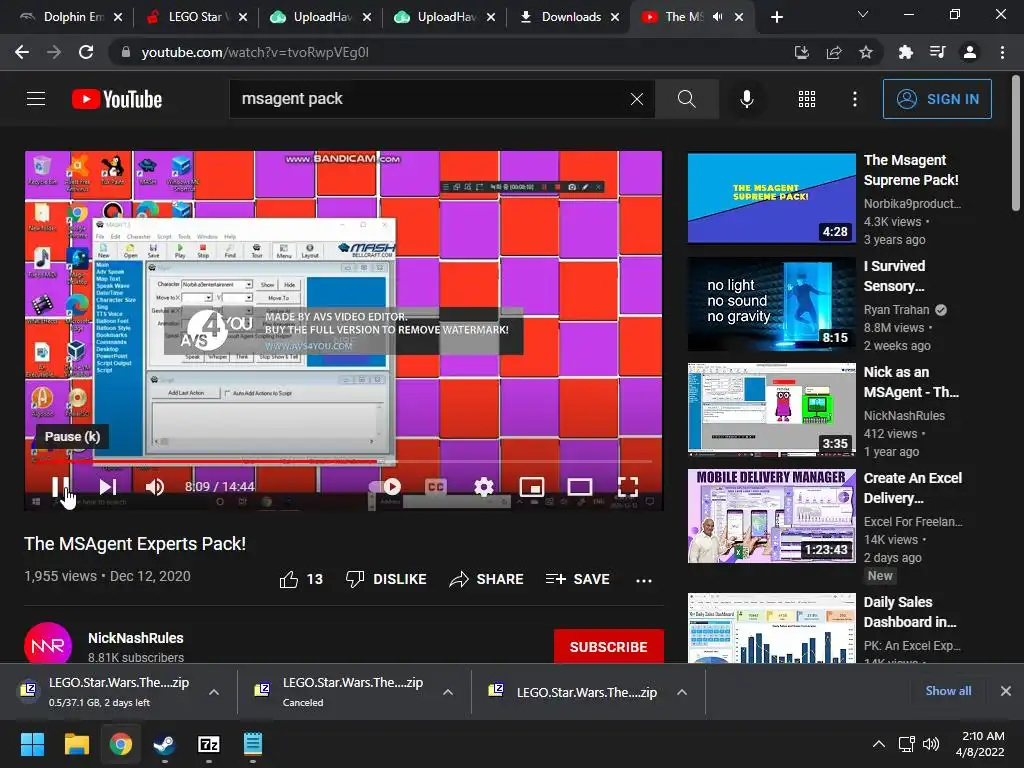
Task: Click the address bar URL
Action: click(255, 52)
